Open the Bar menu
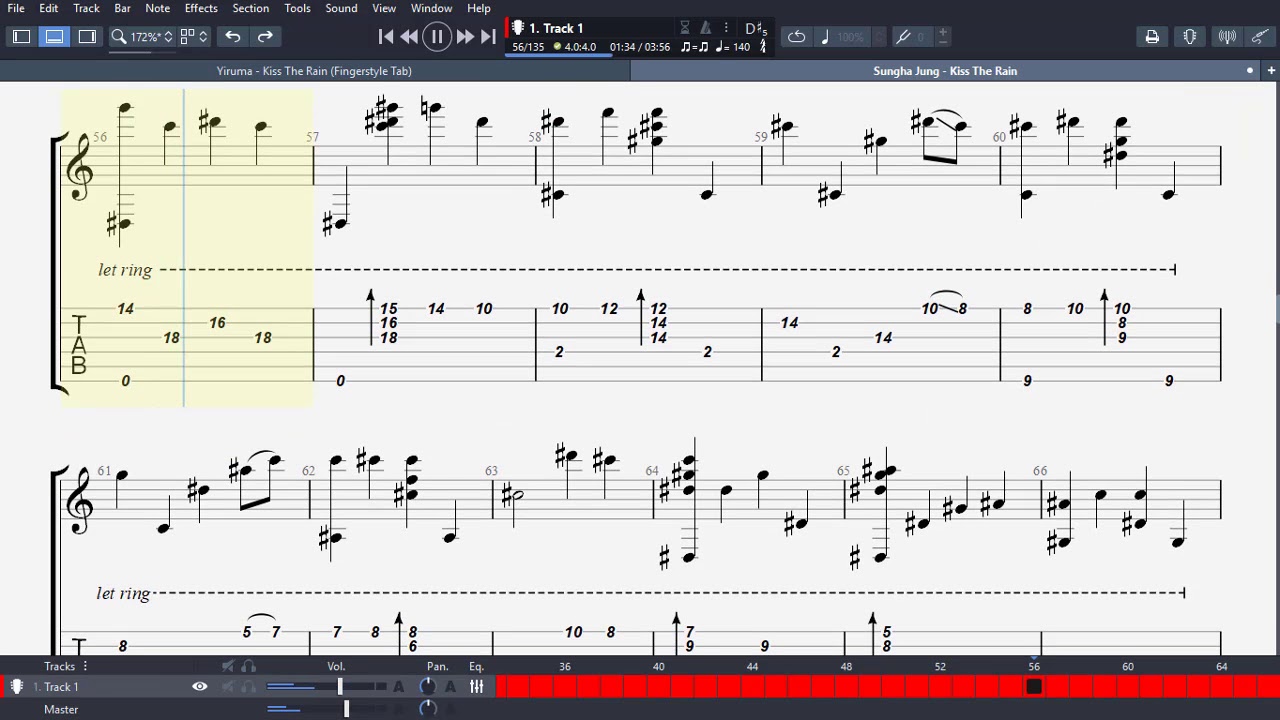This screenshot has height=720, width=1280. click(x=122, y=8)
